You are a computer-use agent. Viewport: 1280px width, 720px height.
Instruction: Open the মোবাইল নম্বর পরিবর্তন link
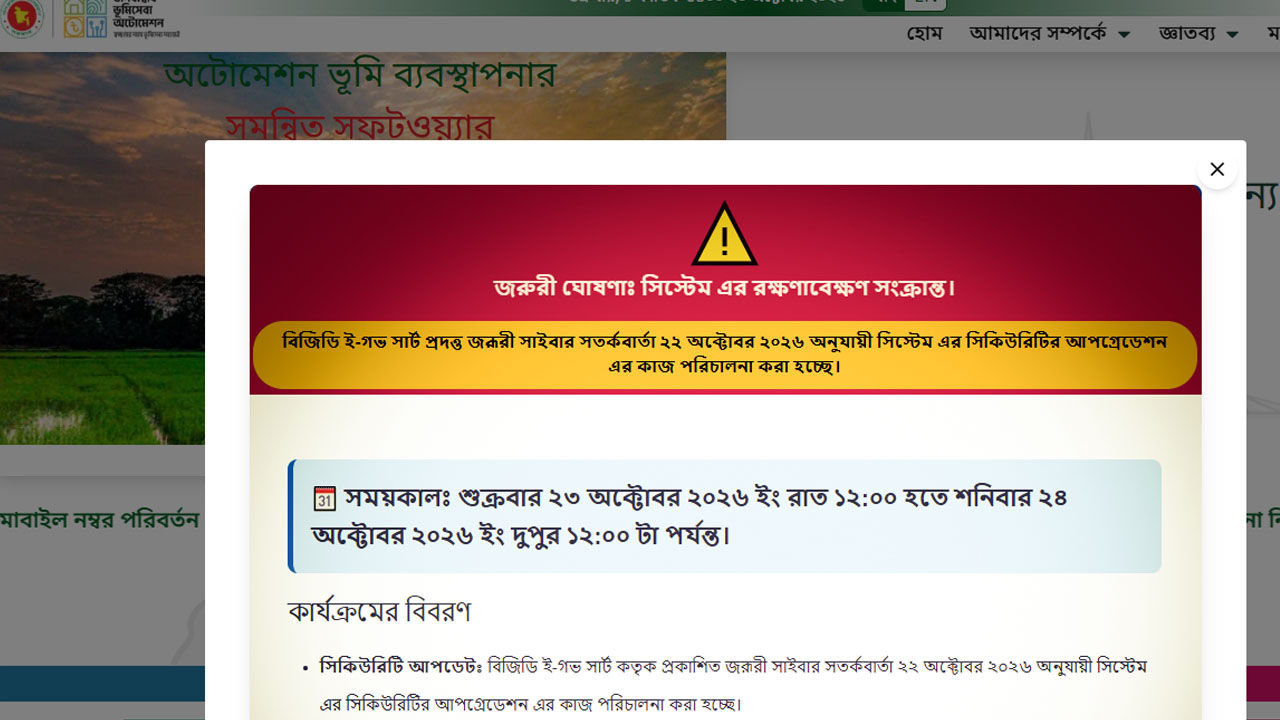(99, 520)
